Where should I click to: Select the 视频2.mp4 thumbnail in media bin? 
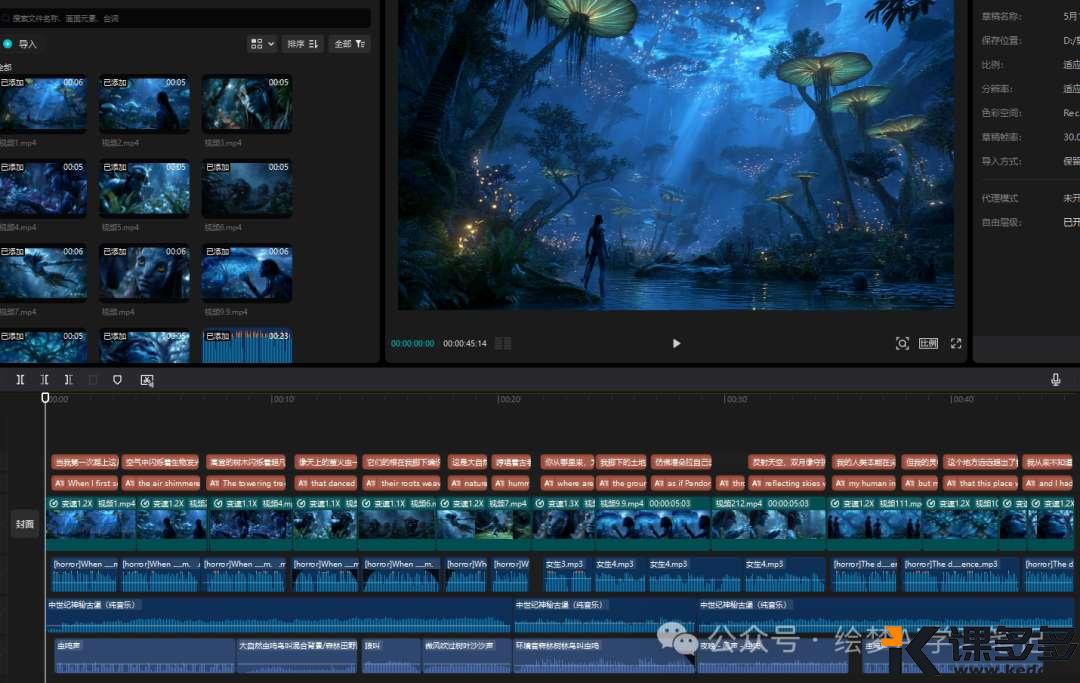pyautogui.click(x=144, y=103)
